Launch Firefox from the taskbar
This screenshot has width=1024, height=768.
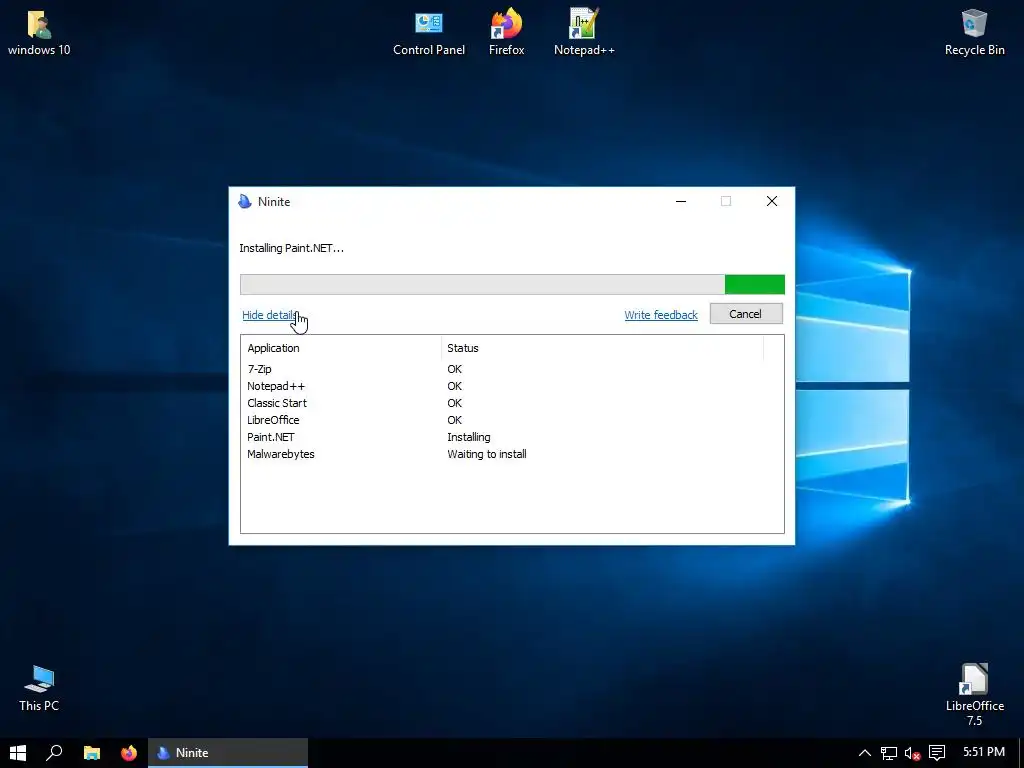129,753
